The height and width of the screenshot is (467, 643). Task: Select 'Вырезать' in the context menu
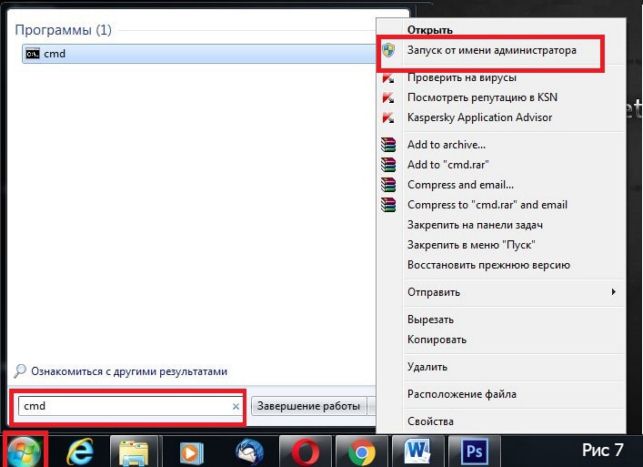pos(430,319)
